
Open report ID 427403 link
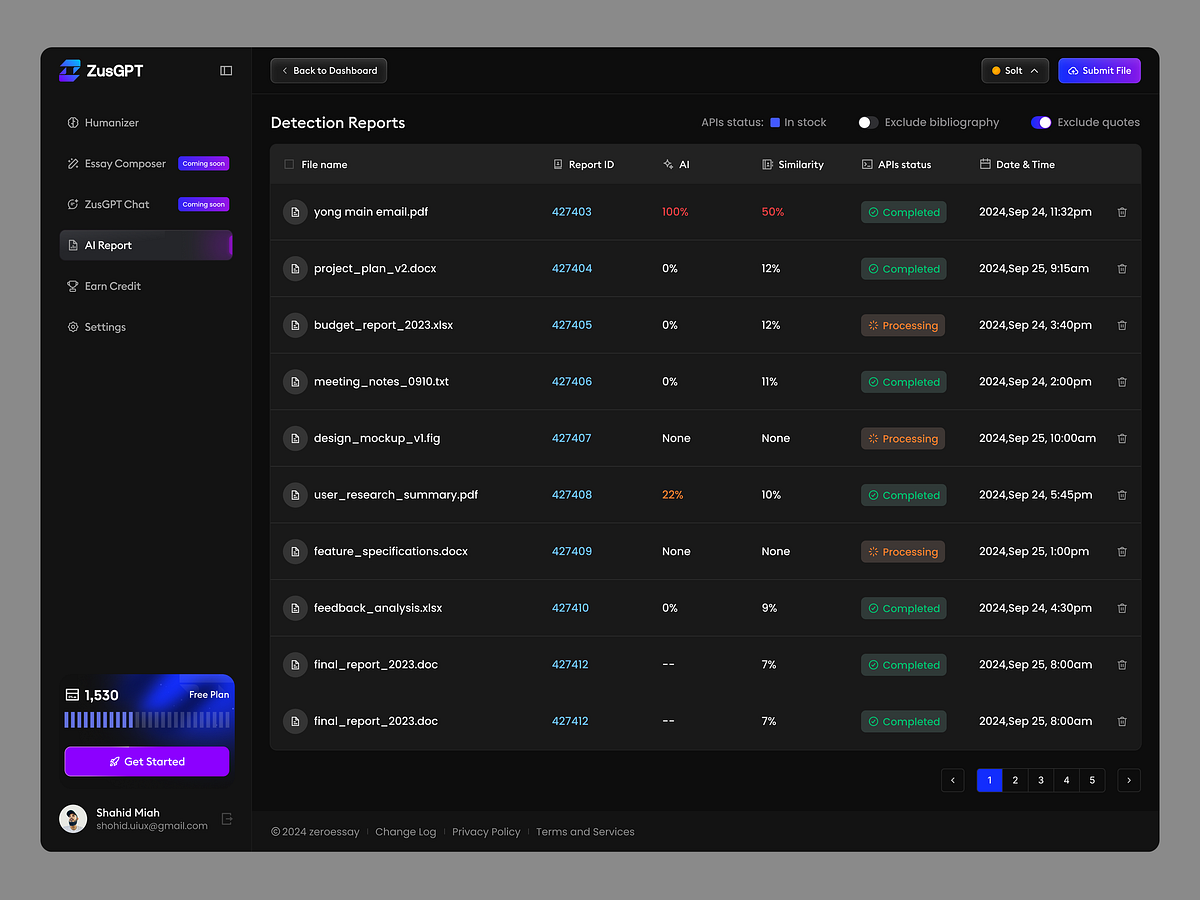[572, 212]
